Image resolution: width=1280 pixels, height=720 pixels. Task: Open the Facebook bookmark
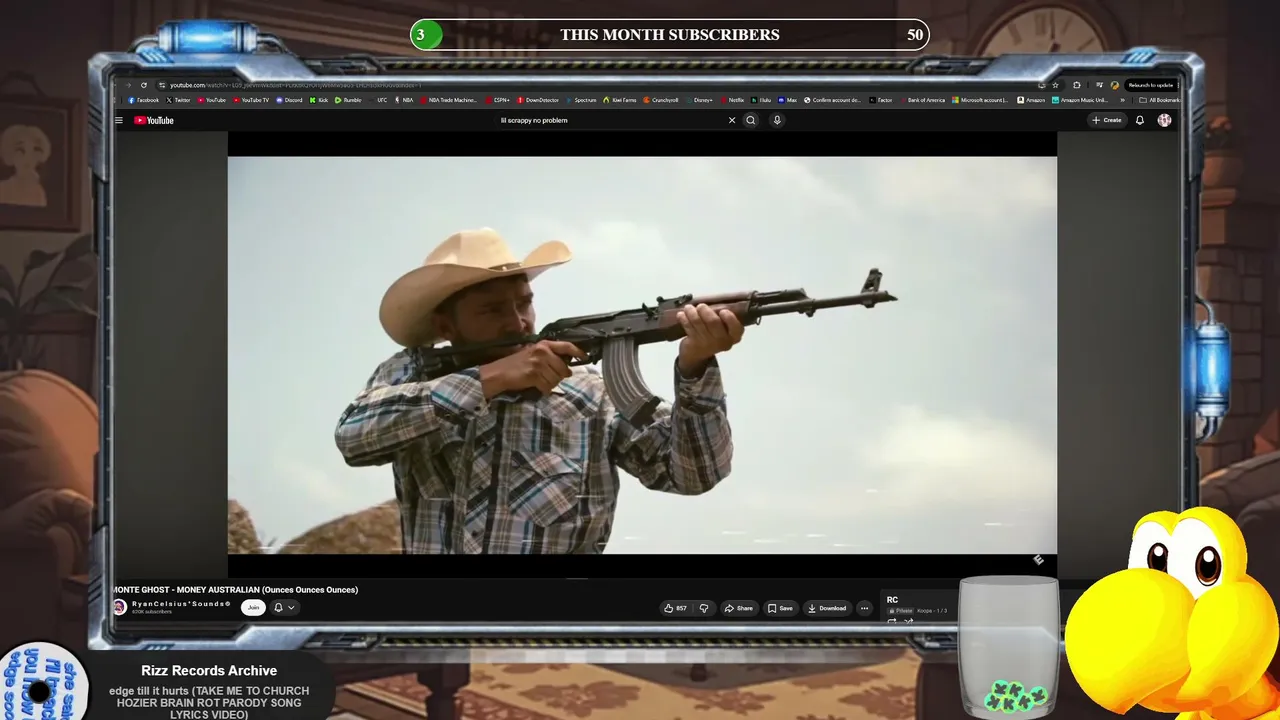click(144, 100)
